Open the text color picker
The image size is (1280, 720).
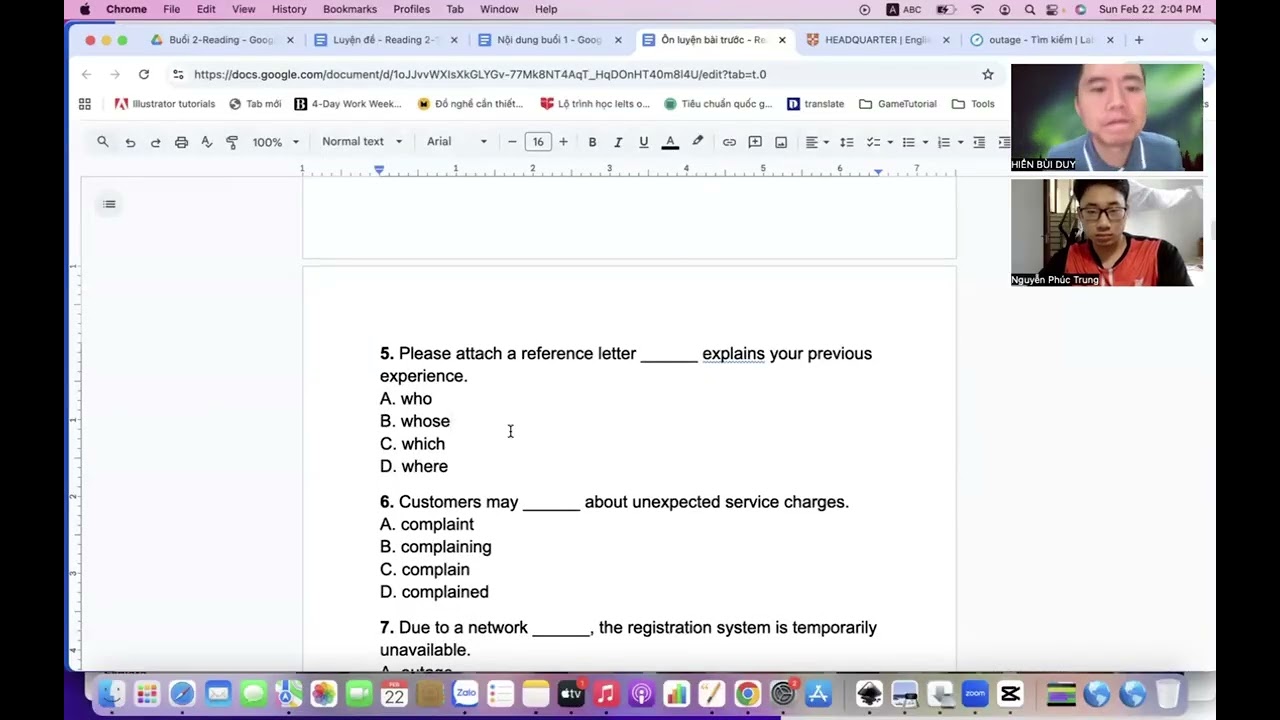tap(670, 142)
